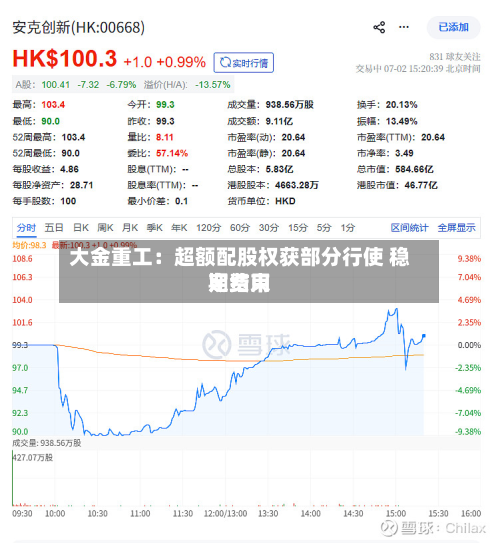
Task: Click the 均价:98.3 label on chart
Action: [x=29, y=245]
